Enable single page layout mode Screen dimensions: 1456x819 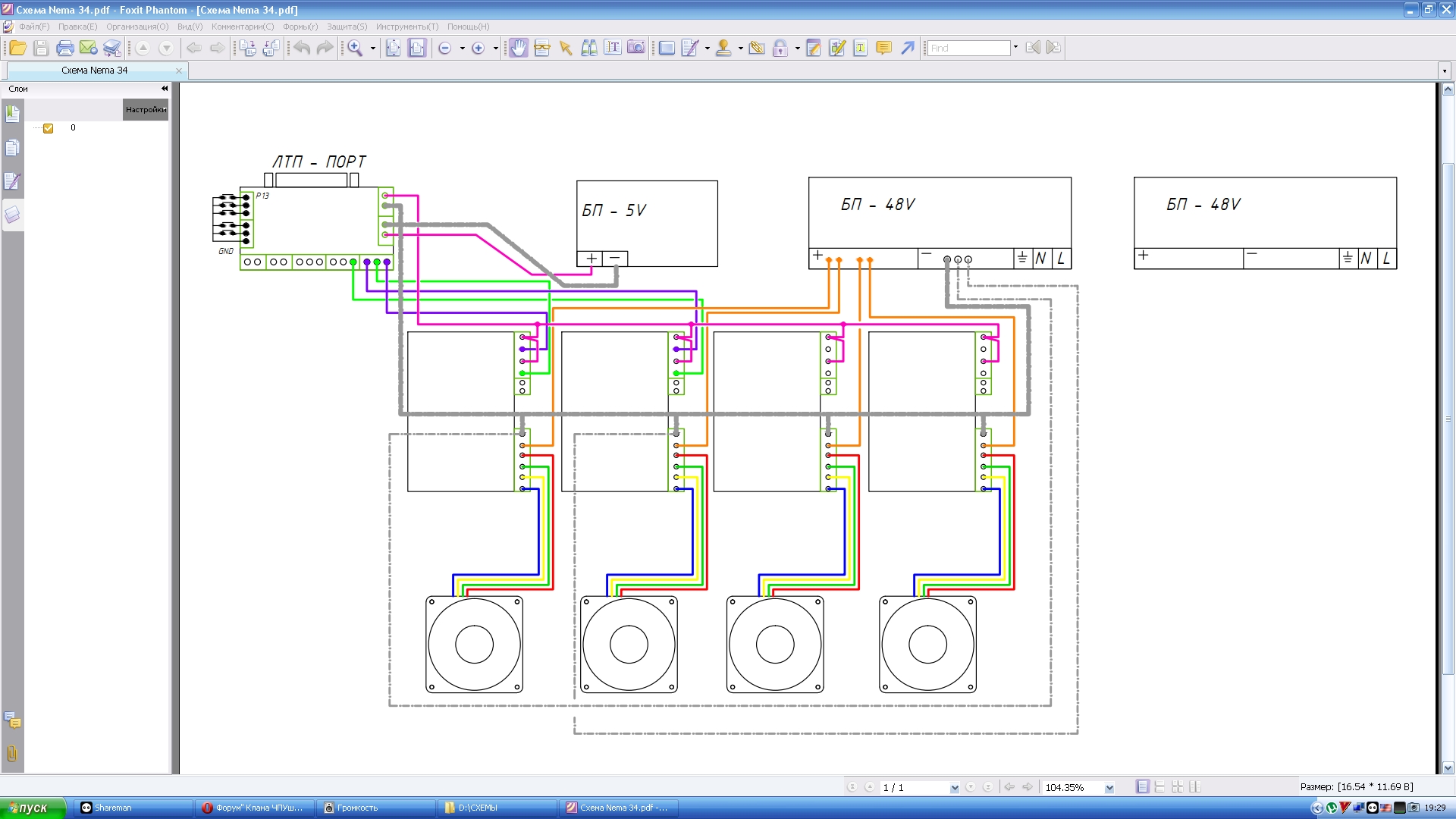click(x=1142, y=787)
